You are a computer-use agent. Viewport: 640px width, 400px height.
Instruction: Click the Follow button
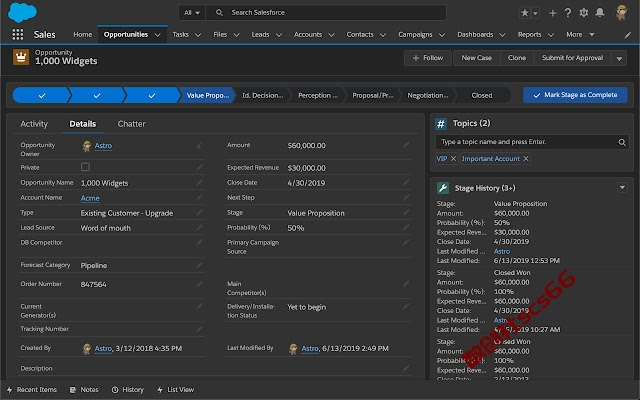pos(428,58)
